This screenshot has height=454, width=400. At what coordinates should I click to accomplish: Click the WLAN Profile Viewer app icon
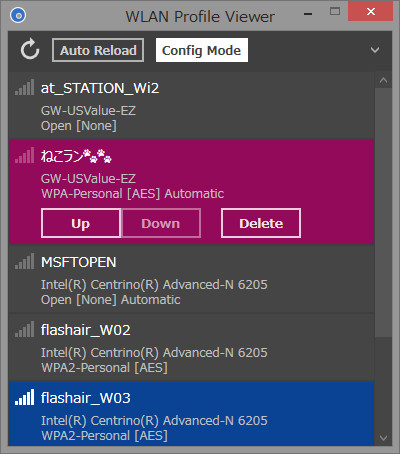click(18, 15)
